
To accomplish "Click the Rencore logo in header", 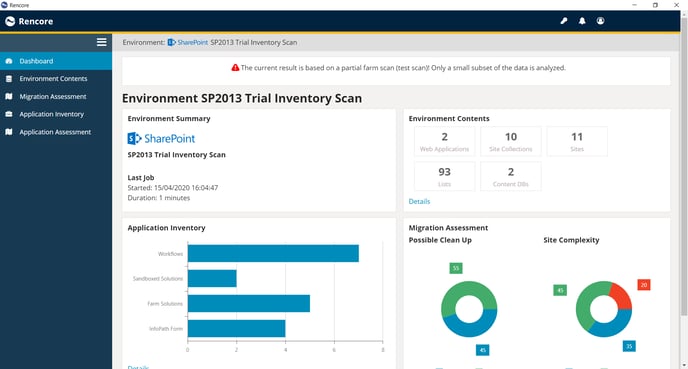I will coord(29,21).
